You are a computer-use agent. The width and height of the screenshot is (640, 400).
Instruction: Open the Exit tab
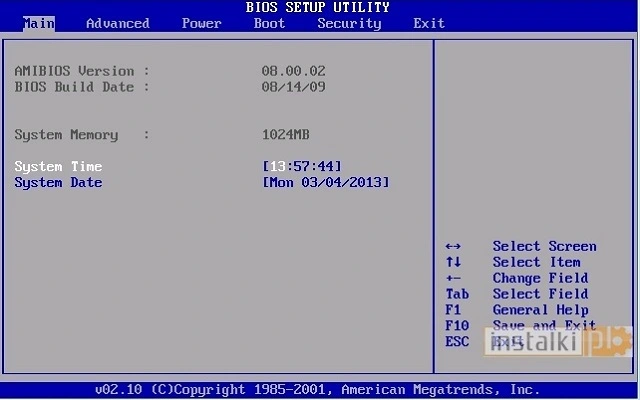pos(429,23)
